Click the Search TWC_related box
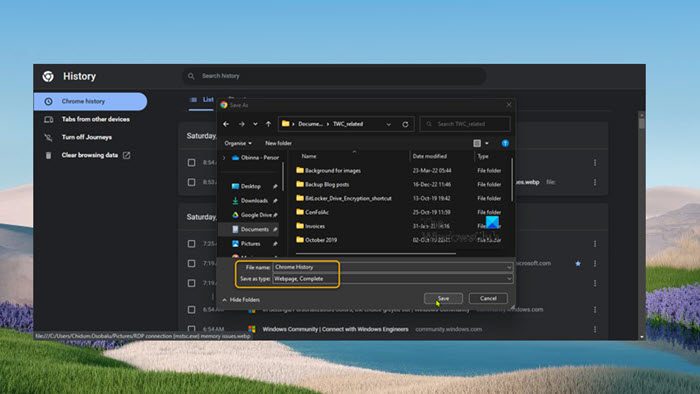This screenshot has width=700, height=394. 465,124
